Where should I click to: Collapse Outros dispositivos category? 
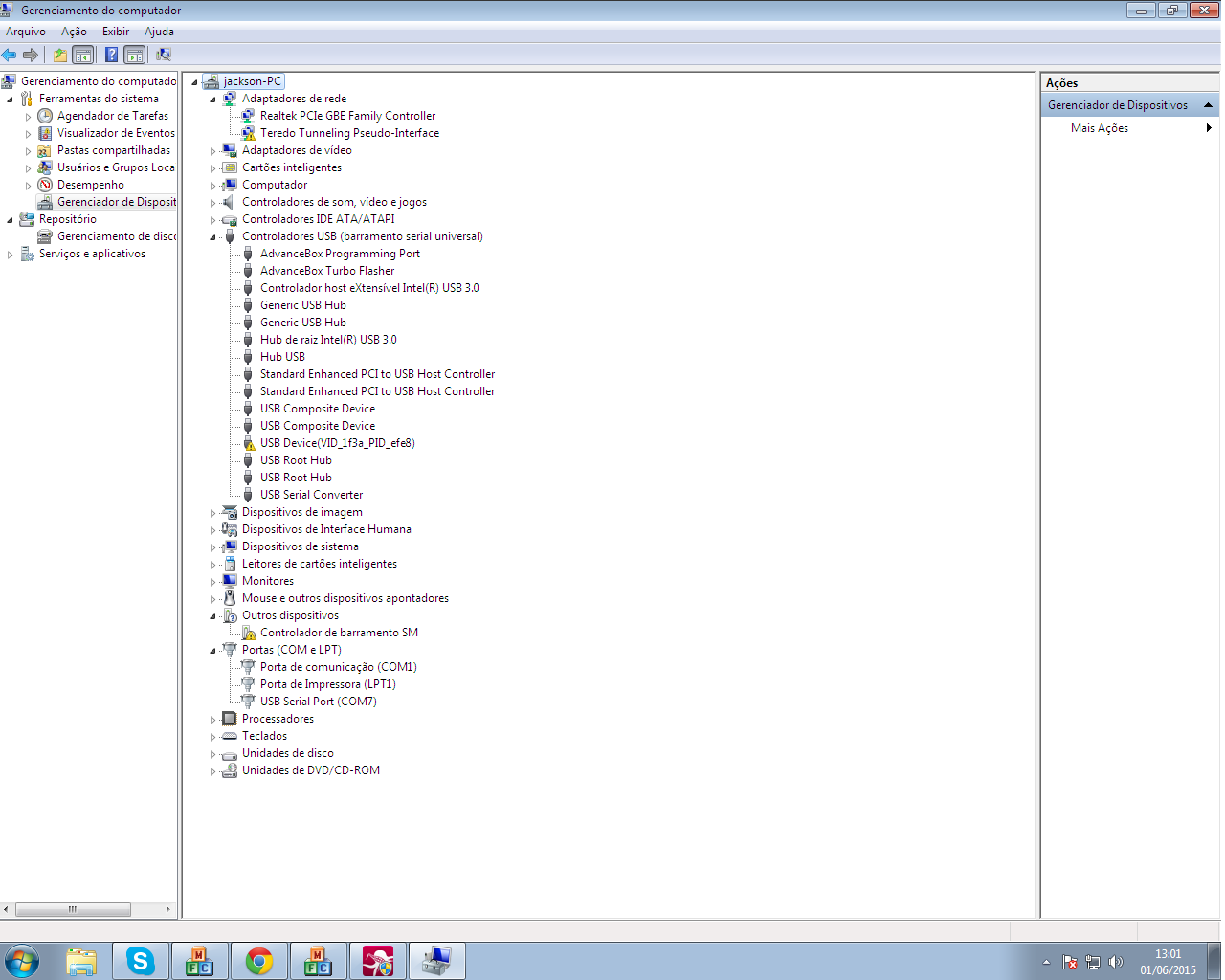click(x=212, y=616)
